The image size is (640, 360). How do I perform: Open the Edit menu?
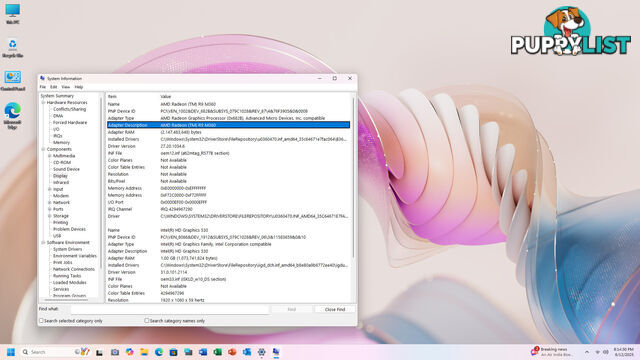(x=53, y=87)
